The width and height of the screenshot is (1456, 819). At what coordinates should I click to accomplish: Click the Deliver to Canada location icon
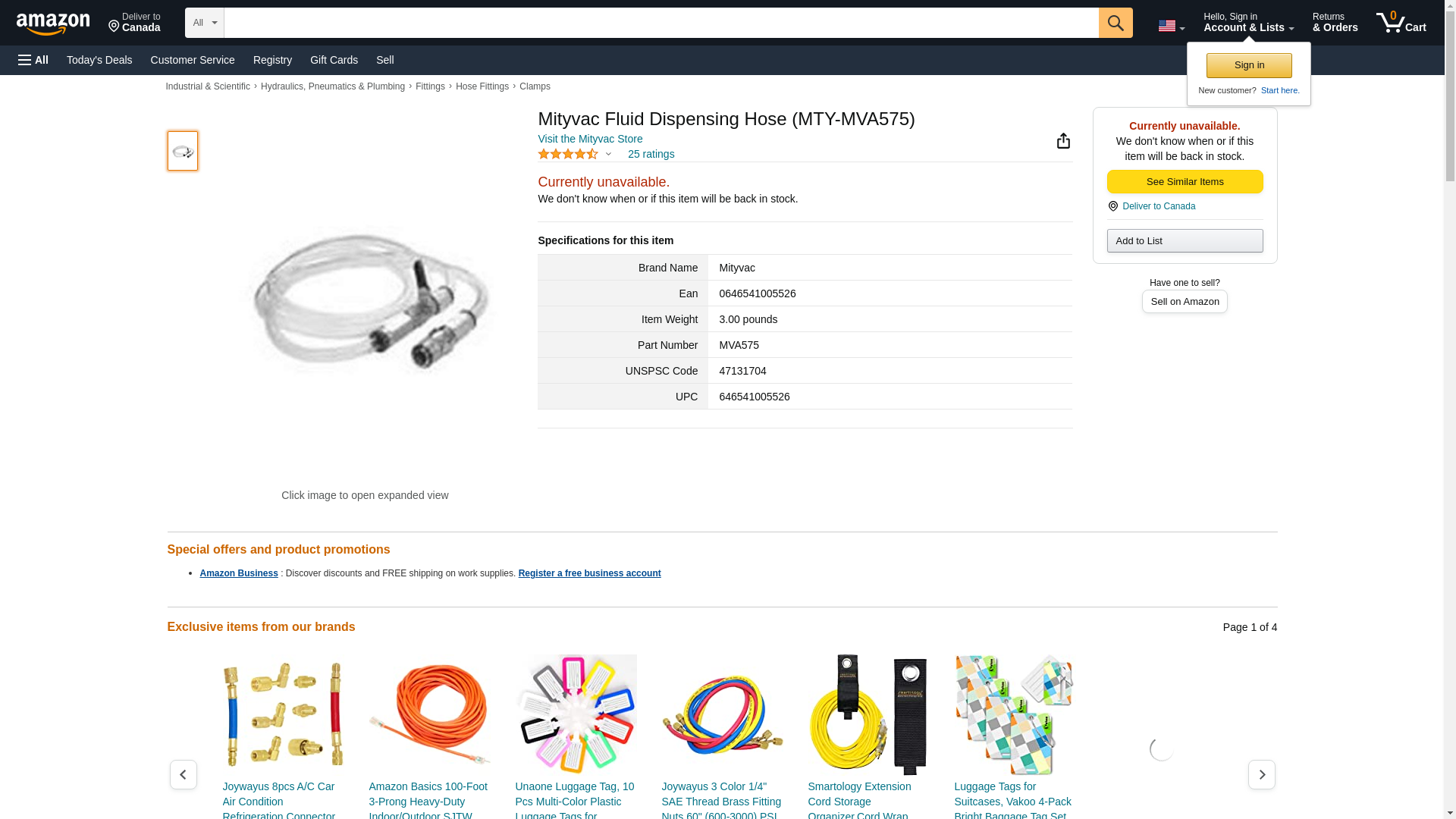coord(1112,206)
